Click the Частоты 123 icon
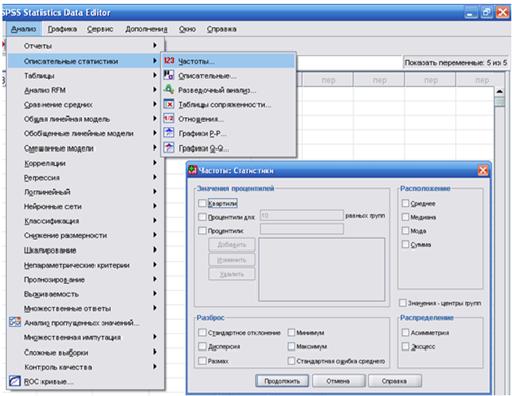 click(169, 61)
